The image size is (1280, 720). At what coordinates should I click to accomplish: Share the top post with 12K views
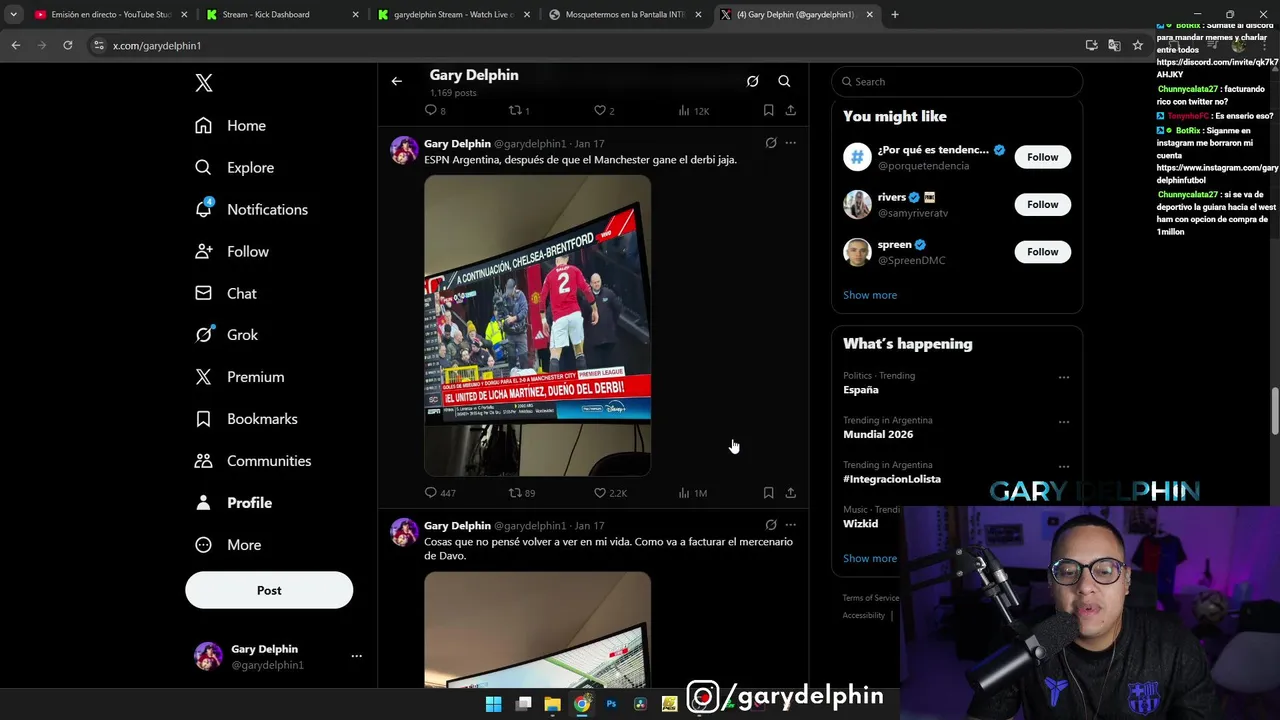tap(790, 110)
